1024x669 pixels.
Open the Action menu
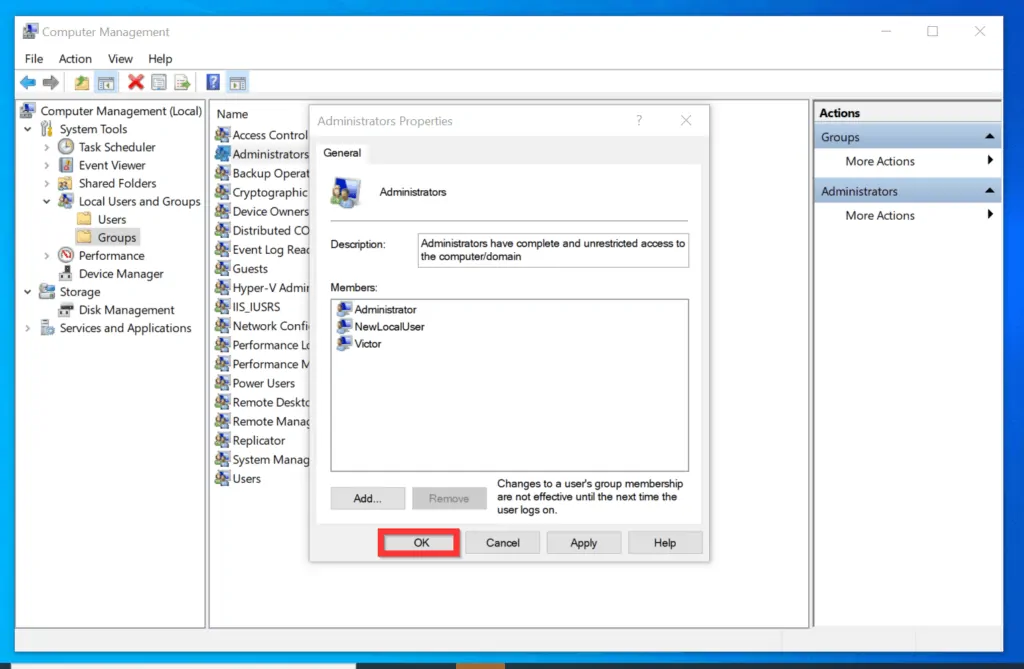75,59
